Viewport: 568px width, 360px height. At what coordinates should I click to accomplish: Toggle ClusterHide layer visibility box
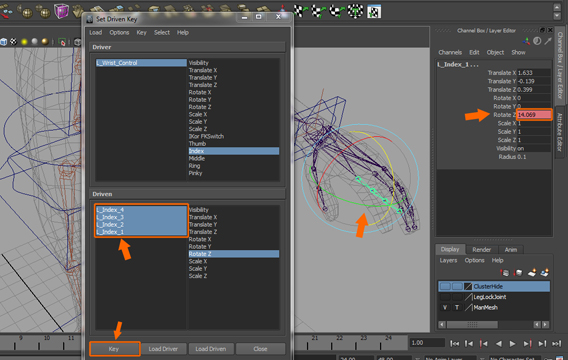click(x=445, y=286)
